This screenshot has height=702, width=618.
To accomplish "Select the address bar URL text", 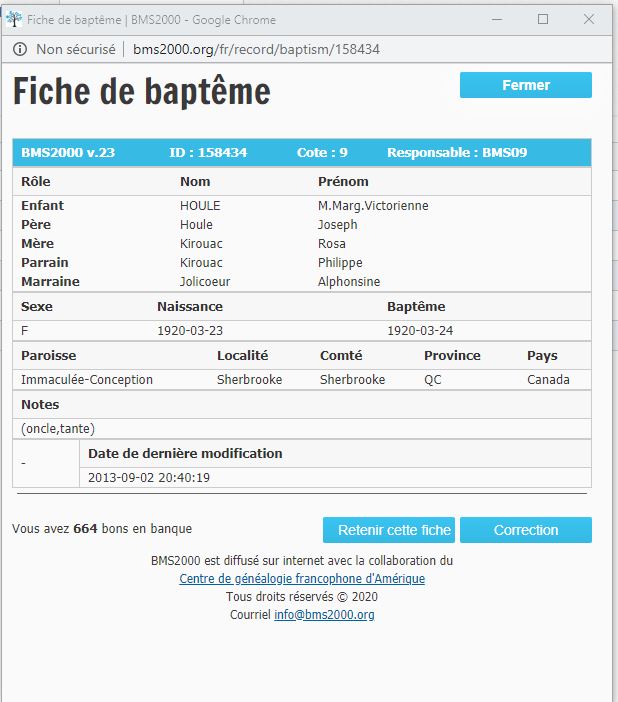I will pyautogui.click(x=256, y=49).
